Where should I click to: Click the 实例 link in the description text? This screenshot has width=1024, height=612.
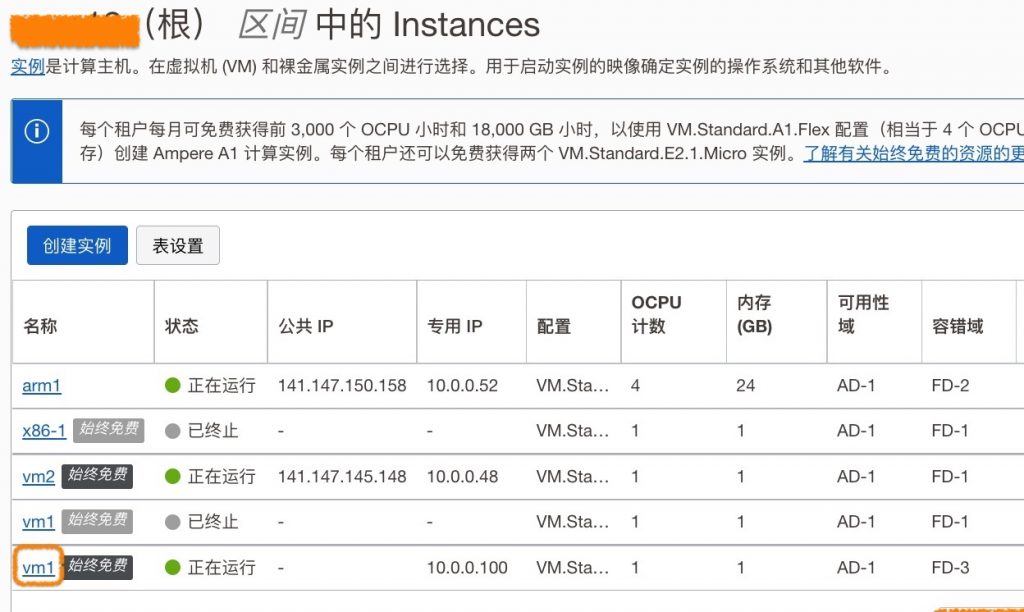click(27, 68)
